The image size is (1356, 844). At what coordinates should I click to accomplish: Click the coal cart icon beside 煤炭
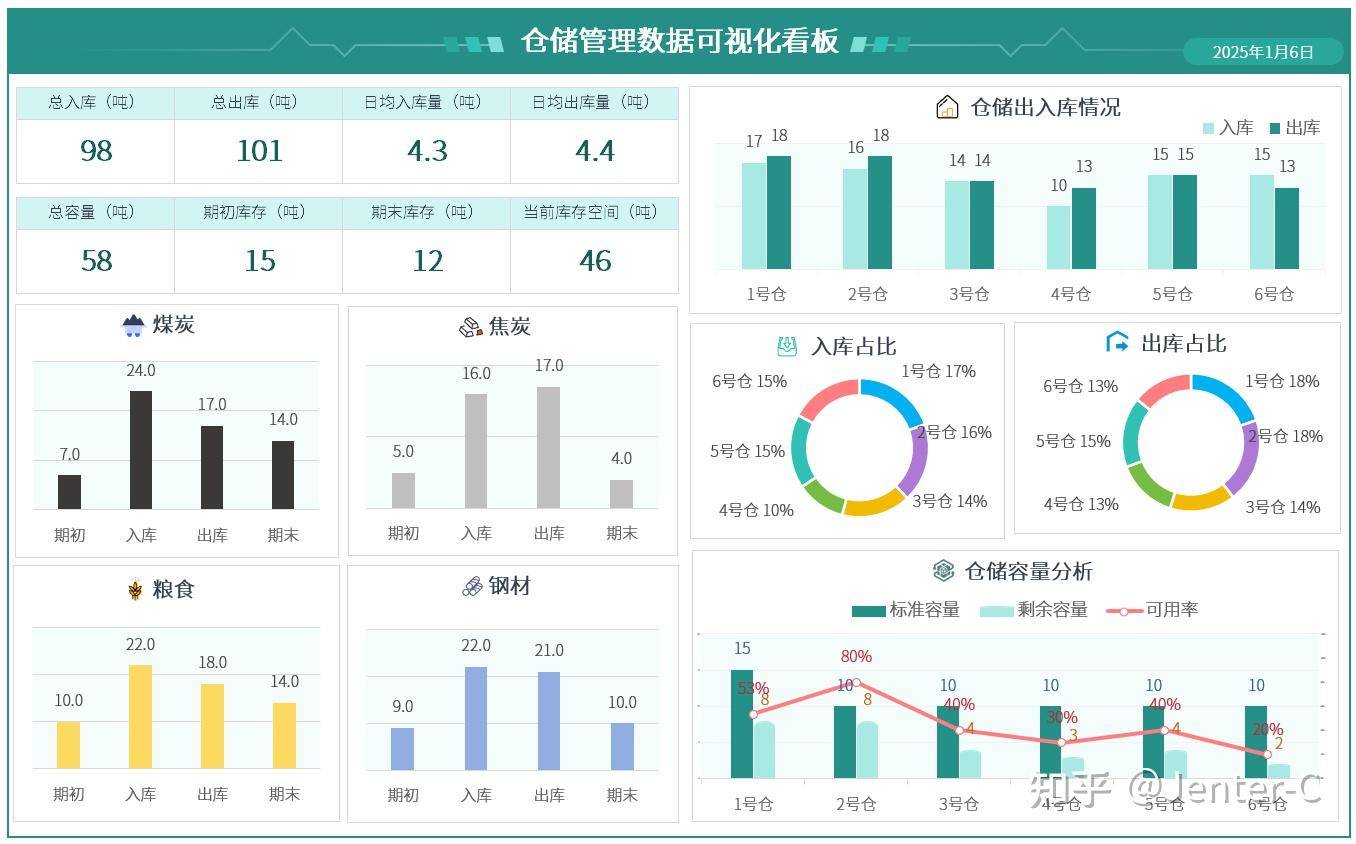(x=133, y=325)
